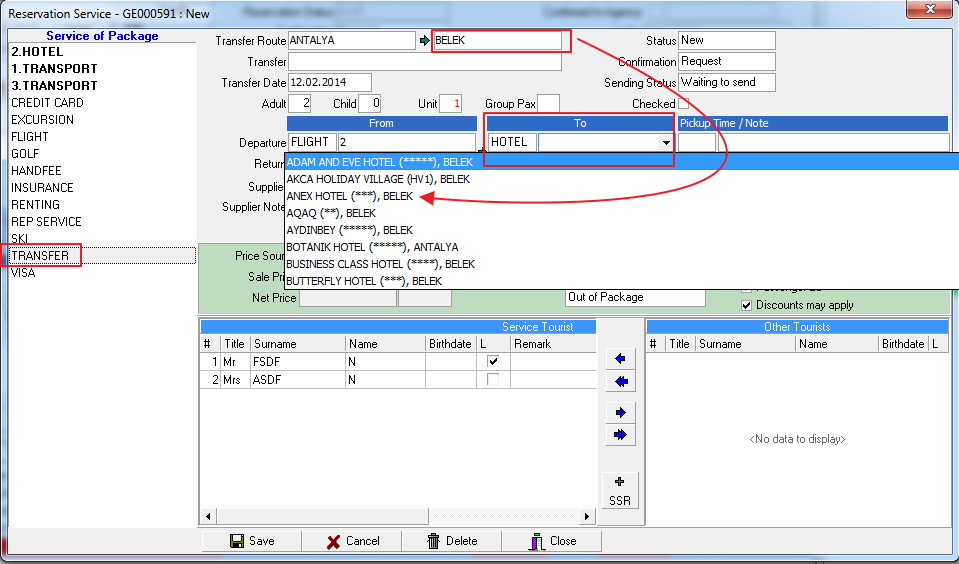959x564 pixels.
Task: Click the double left arrow move-all button
Action: 620,381
